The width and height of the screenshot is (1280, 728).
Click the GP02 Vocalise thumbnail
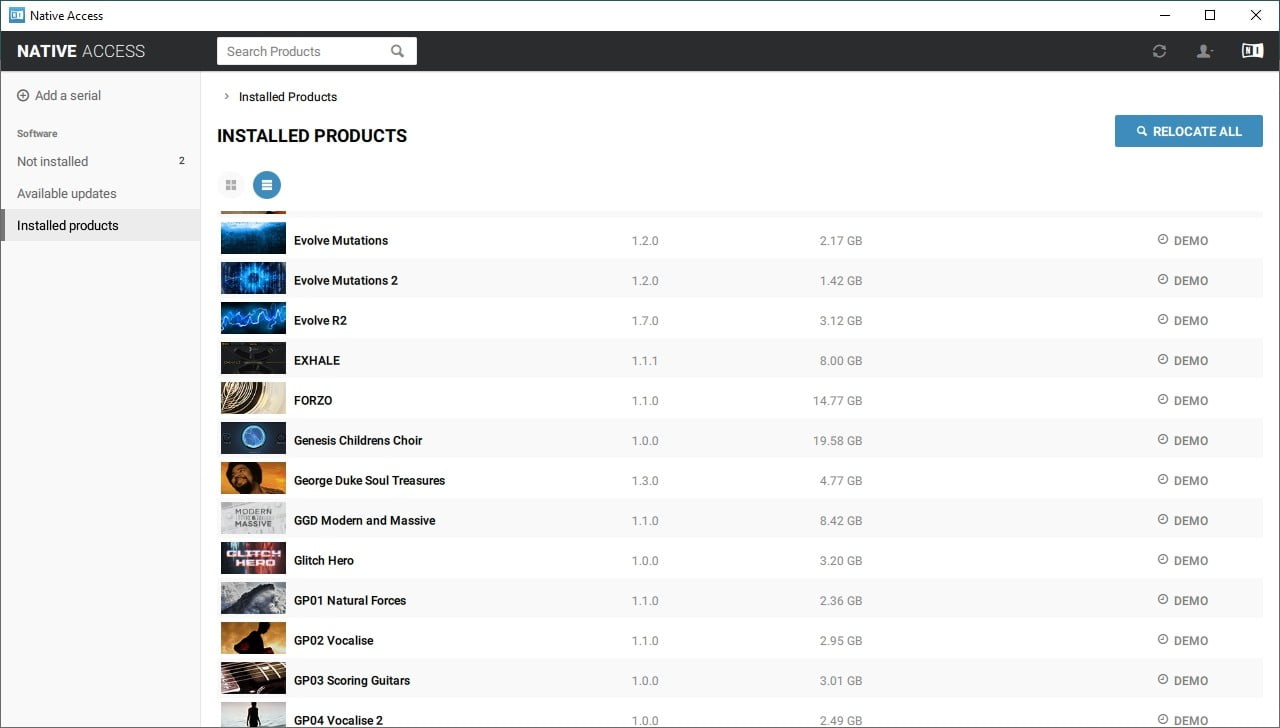pos(253,638)
